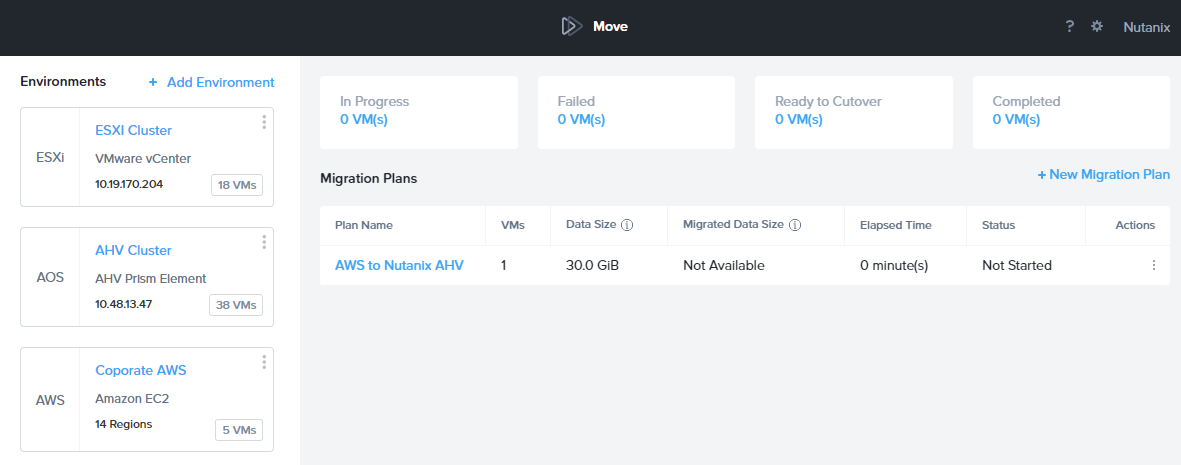The width and height of the screenshot is (1181, 465).
Task: Click the 38 VMs badge
Action: point(236,305)
